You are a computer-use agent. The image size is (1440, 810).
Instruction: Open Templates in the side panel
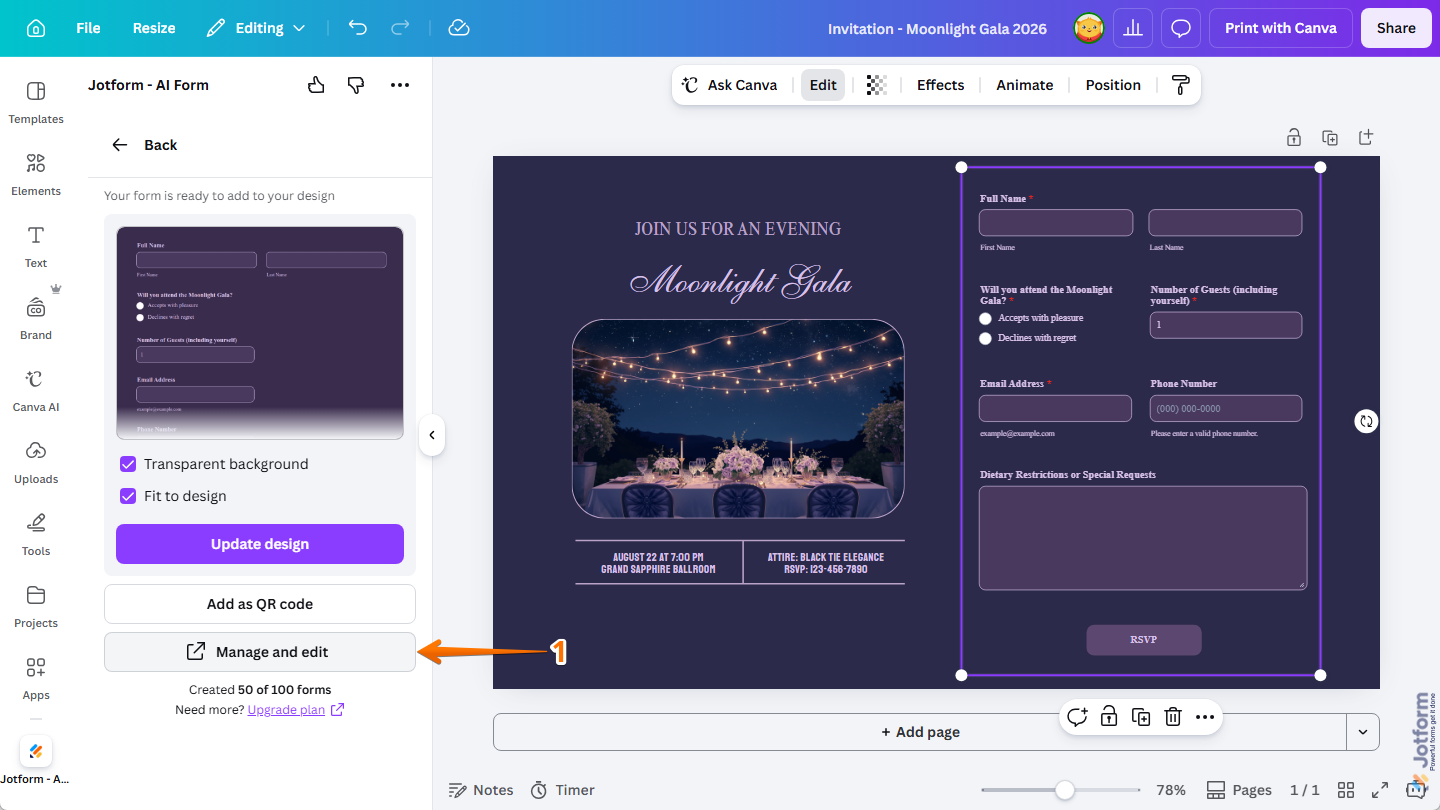point(36,103)
